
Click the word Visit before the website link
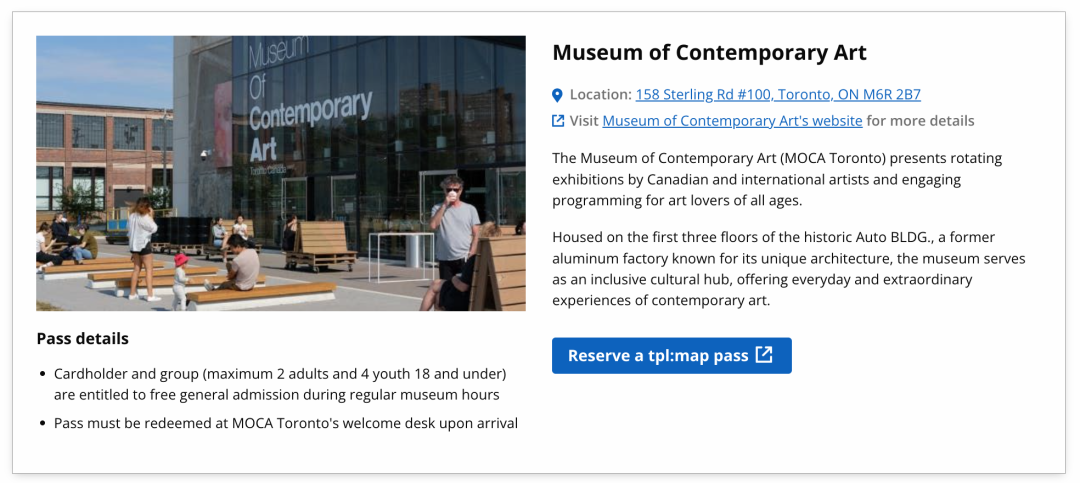[x=584, y=121]
